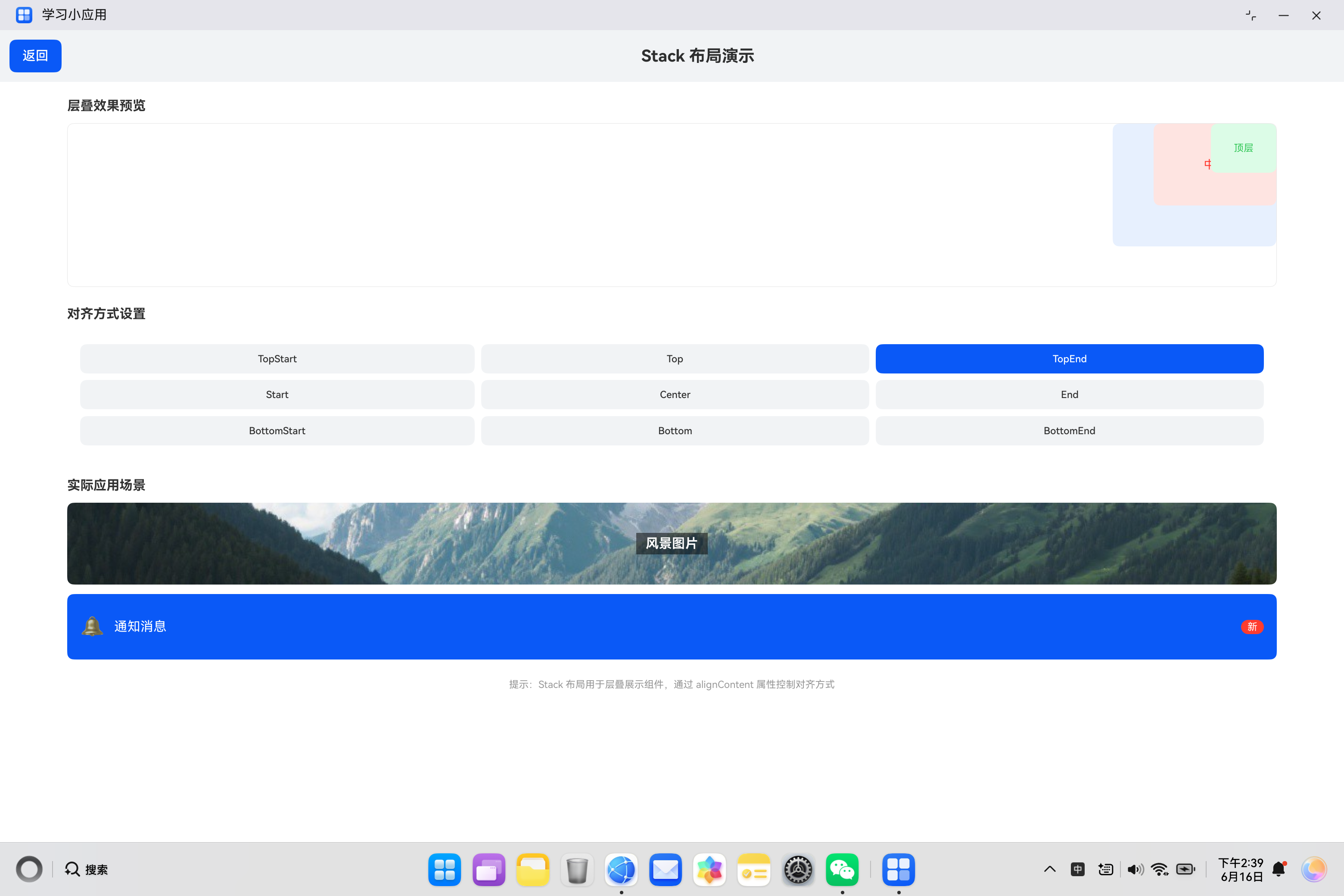Image resolution: width=1344 pixels, height=896 pixels.
Task: Select the Start alignment option
Action: pos(277,395)
